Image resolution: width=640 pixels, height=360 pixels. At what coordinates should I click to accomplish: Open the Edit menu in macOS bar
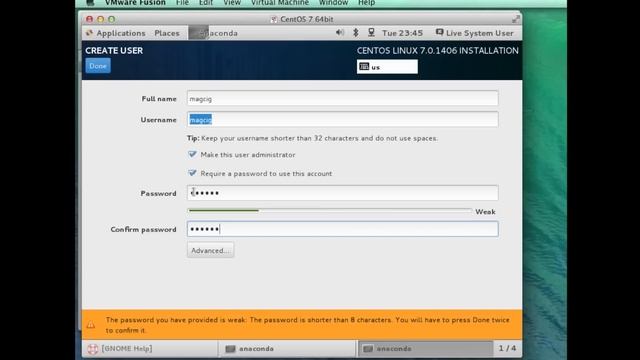tap(206, 3)
